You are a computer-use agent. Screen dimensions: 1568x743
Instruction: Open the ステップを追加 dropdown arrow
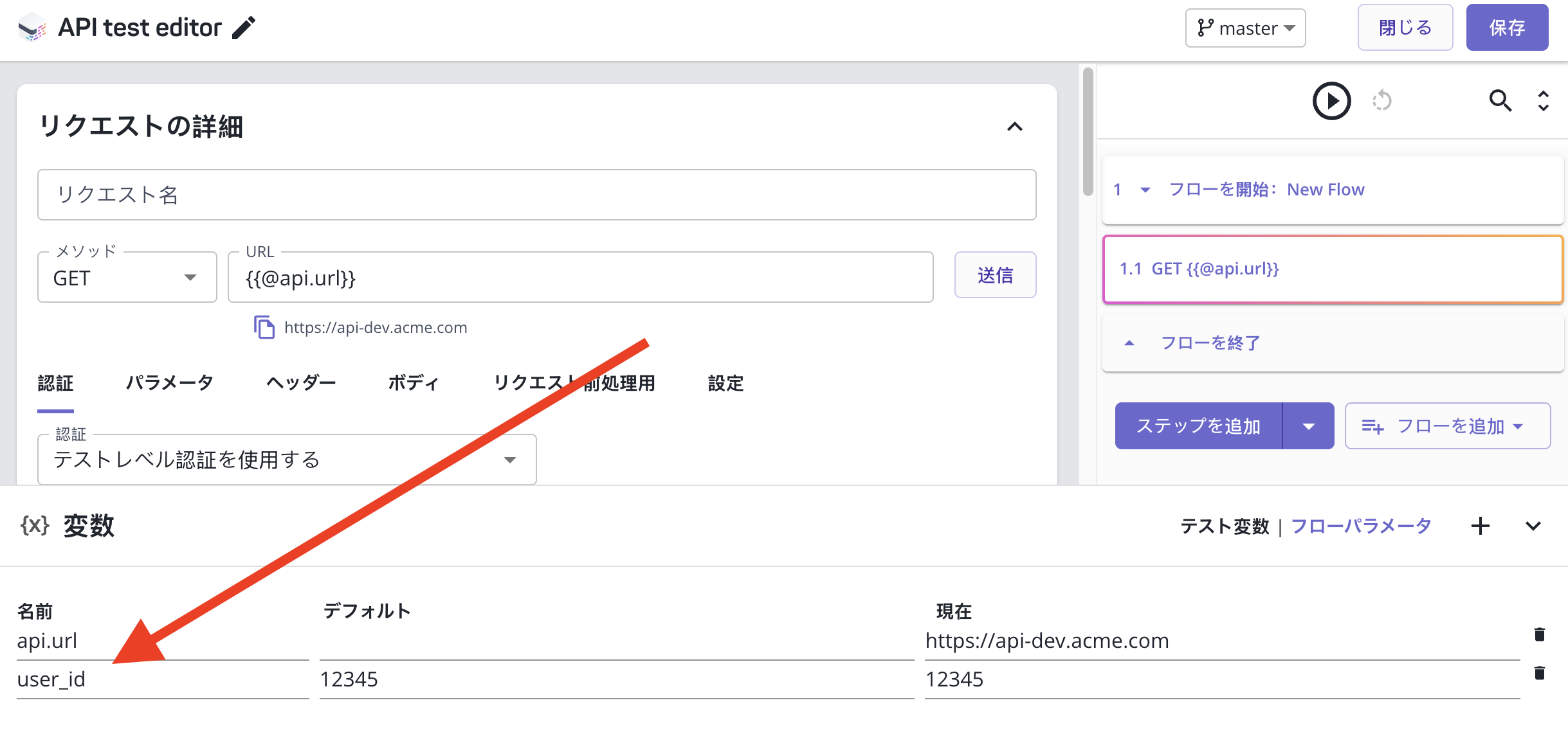(x=1310, y=425)
